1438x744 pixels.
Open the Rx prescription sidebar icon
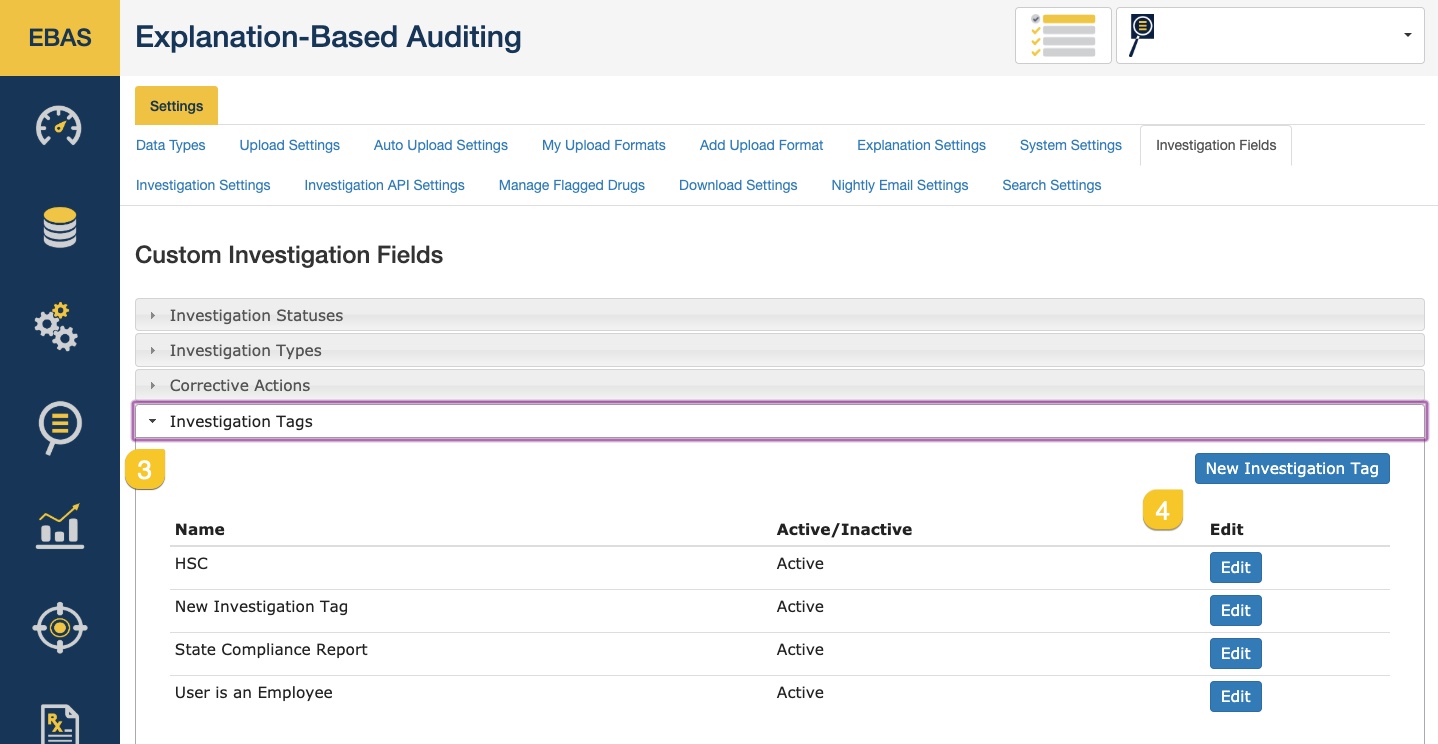coord(59,724)
